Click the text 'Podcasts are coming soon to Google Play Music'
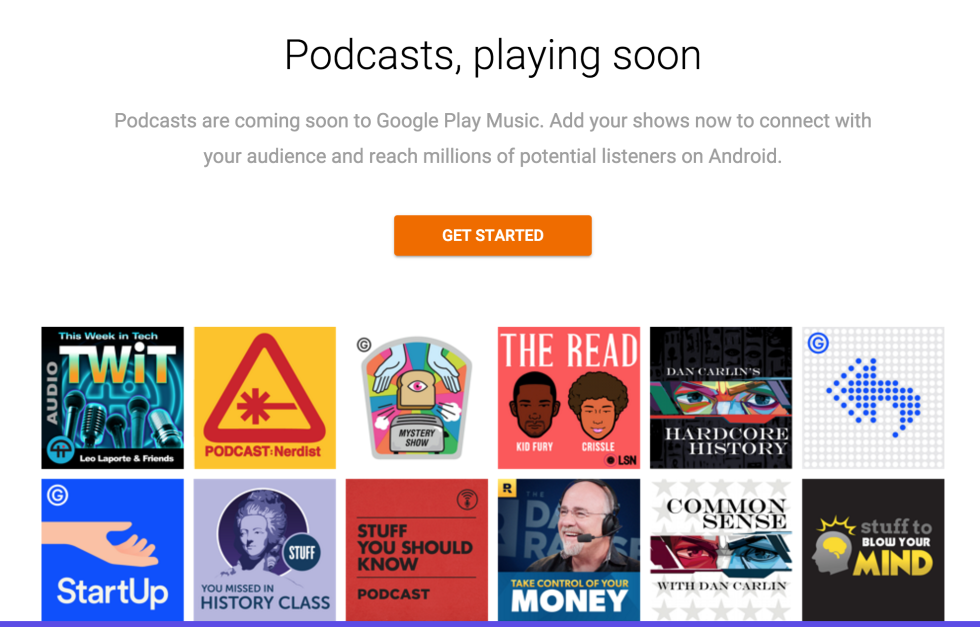 coord(328,120)
